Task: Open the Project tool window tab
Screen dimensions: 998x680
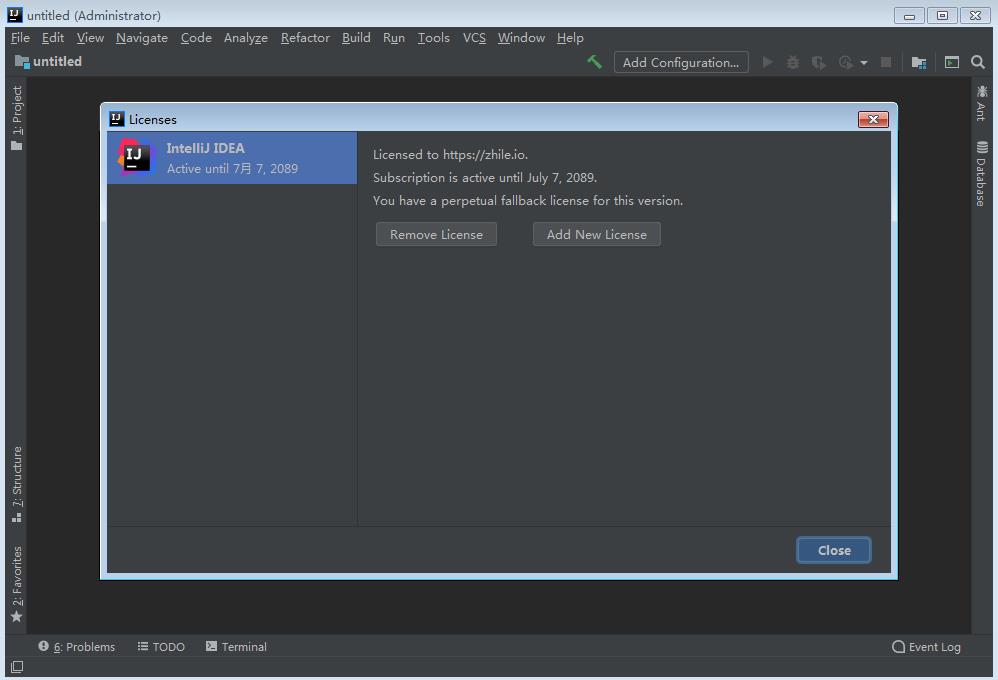Action: pos(17,118)
